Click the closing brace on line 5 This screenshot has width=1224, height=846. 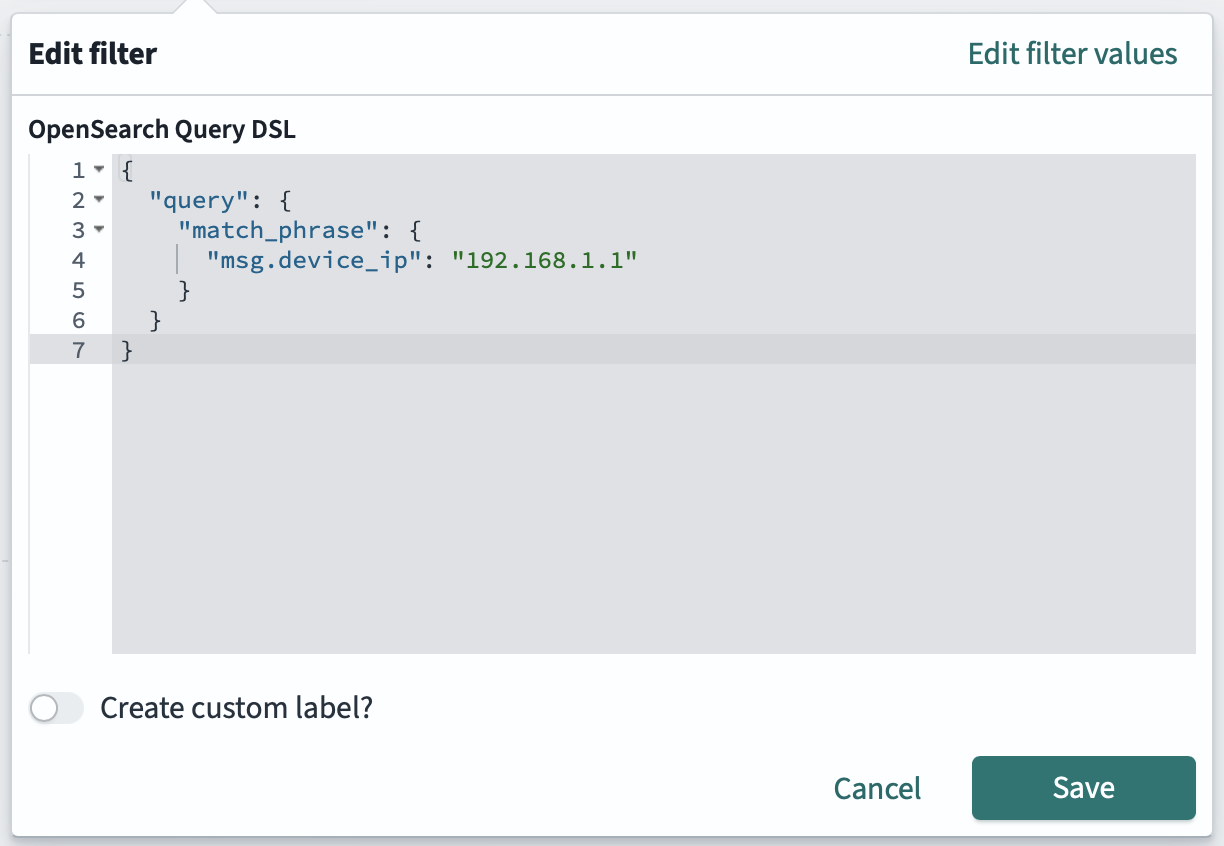coord(182,290)
